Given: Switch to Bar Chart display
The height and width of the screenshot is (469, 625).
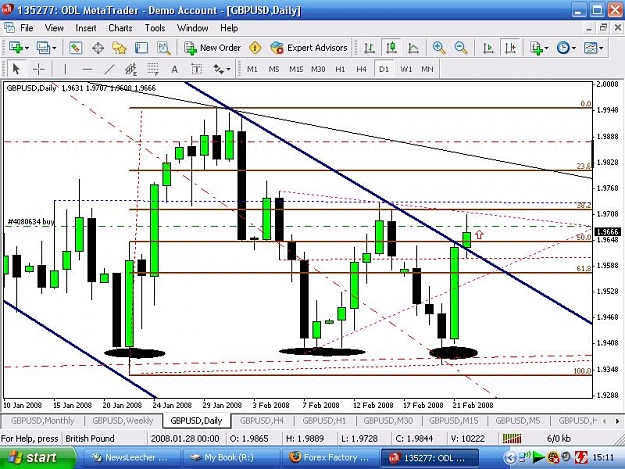Looking at the screenshot, I should coord(369,48).
